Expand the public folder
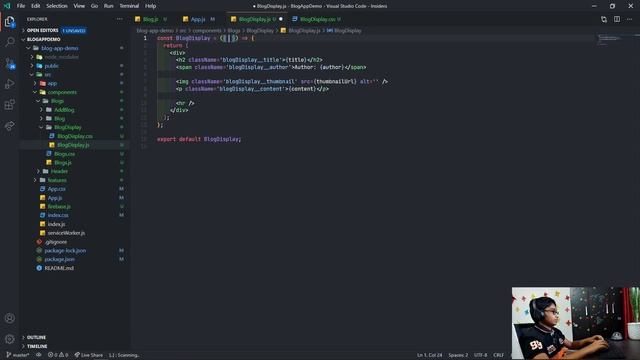The width and height of the screenshot is (640, 360). coord(51,66)
